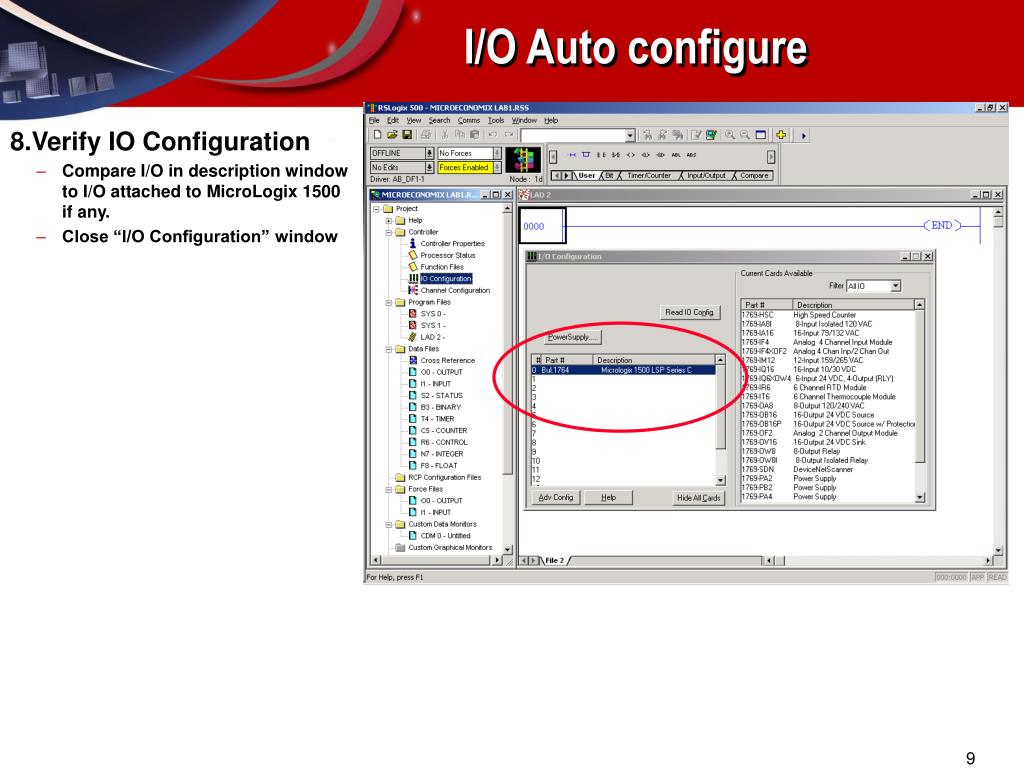Click the Cut scissors icon
1024x768 pixels.
(445, 135)
